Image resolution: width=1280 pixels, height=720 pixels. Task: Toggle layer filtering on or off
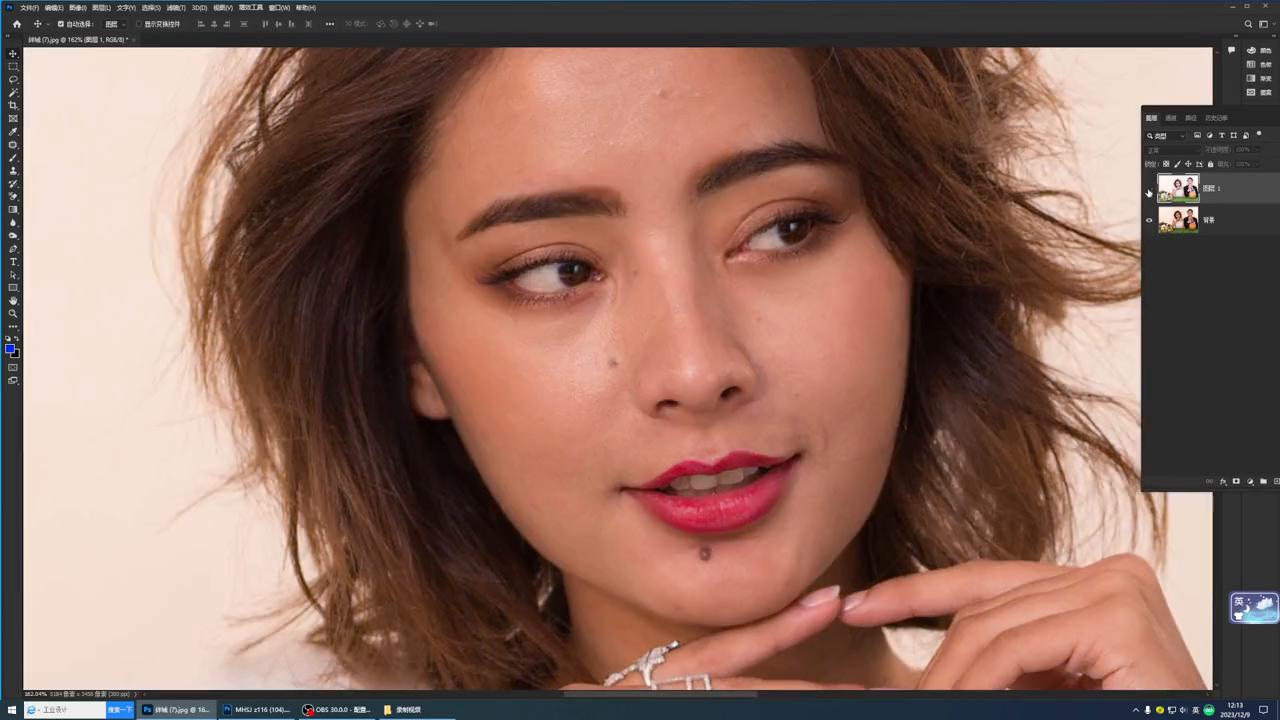point(1259,134)
